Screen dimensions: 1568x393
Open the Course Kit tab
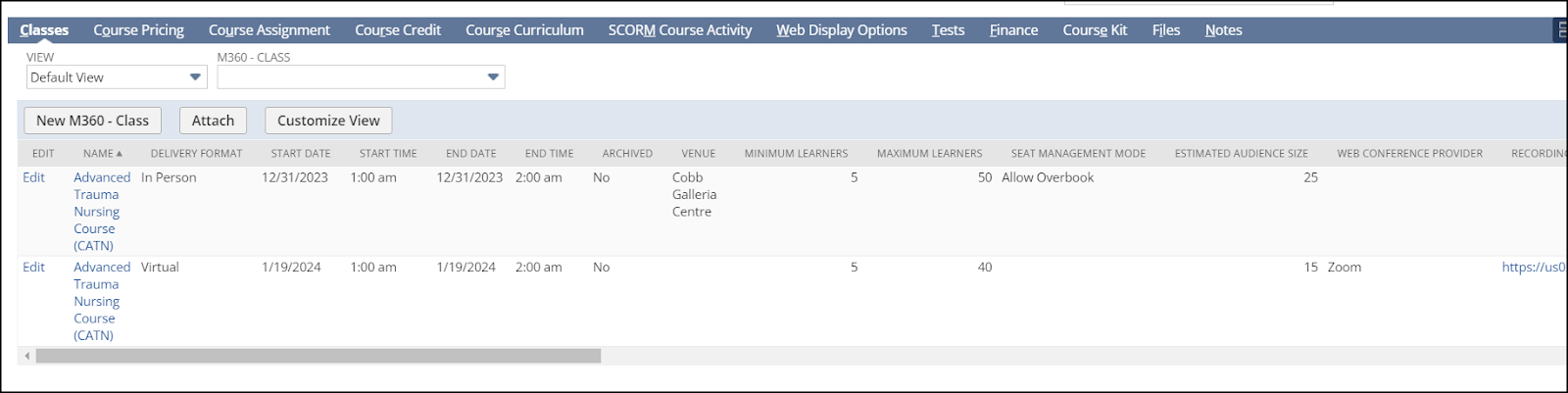(x=1095, y=30)
